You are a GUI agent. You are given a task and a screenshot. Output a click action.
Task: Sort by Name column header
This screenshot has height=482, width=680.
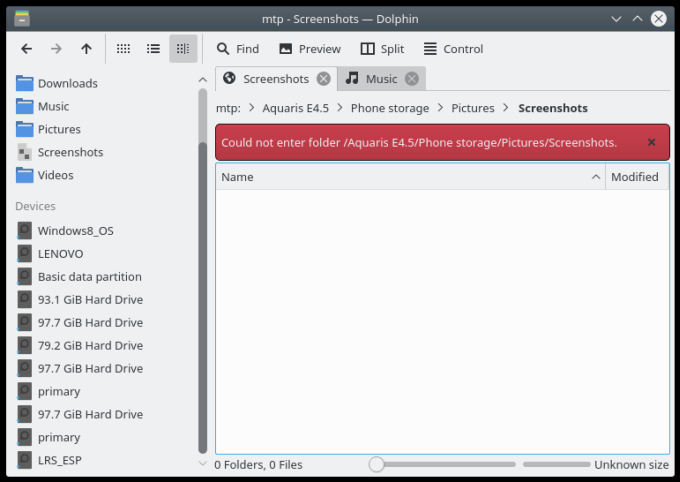click(x=410, y=177)
